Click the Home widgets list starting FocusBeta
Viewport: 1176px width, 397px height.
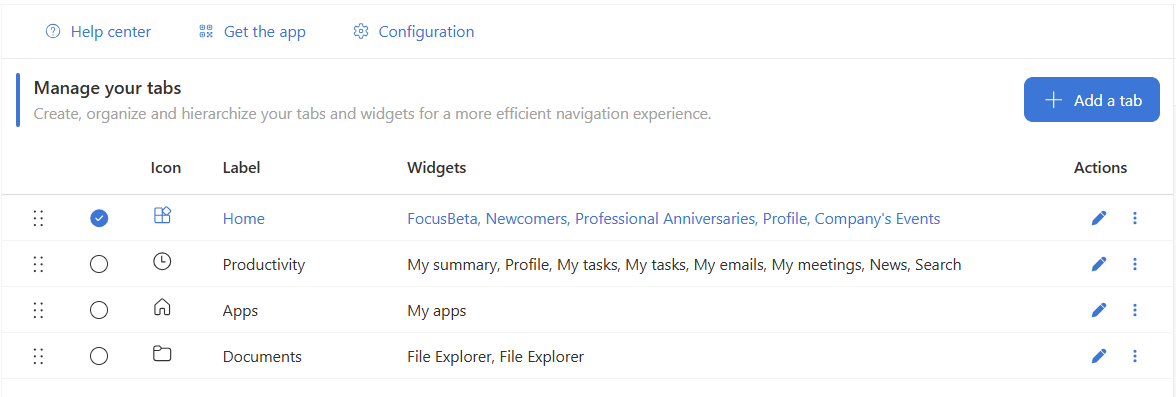(674, 219)
